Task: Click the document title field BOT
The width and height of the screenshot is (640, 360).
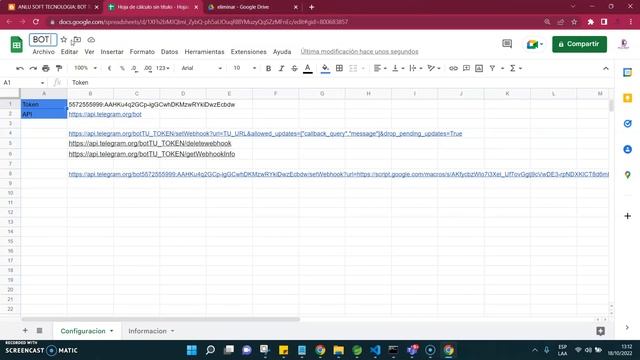Action: point(43,40)
